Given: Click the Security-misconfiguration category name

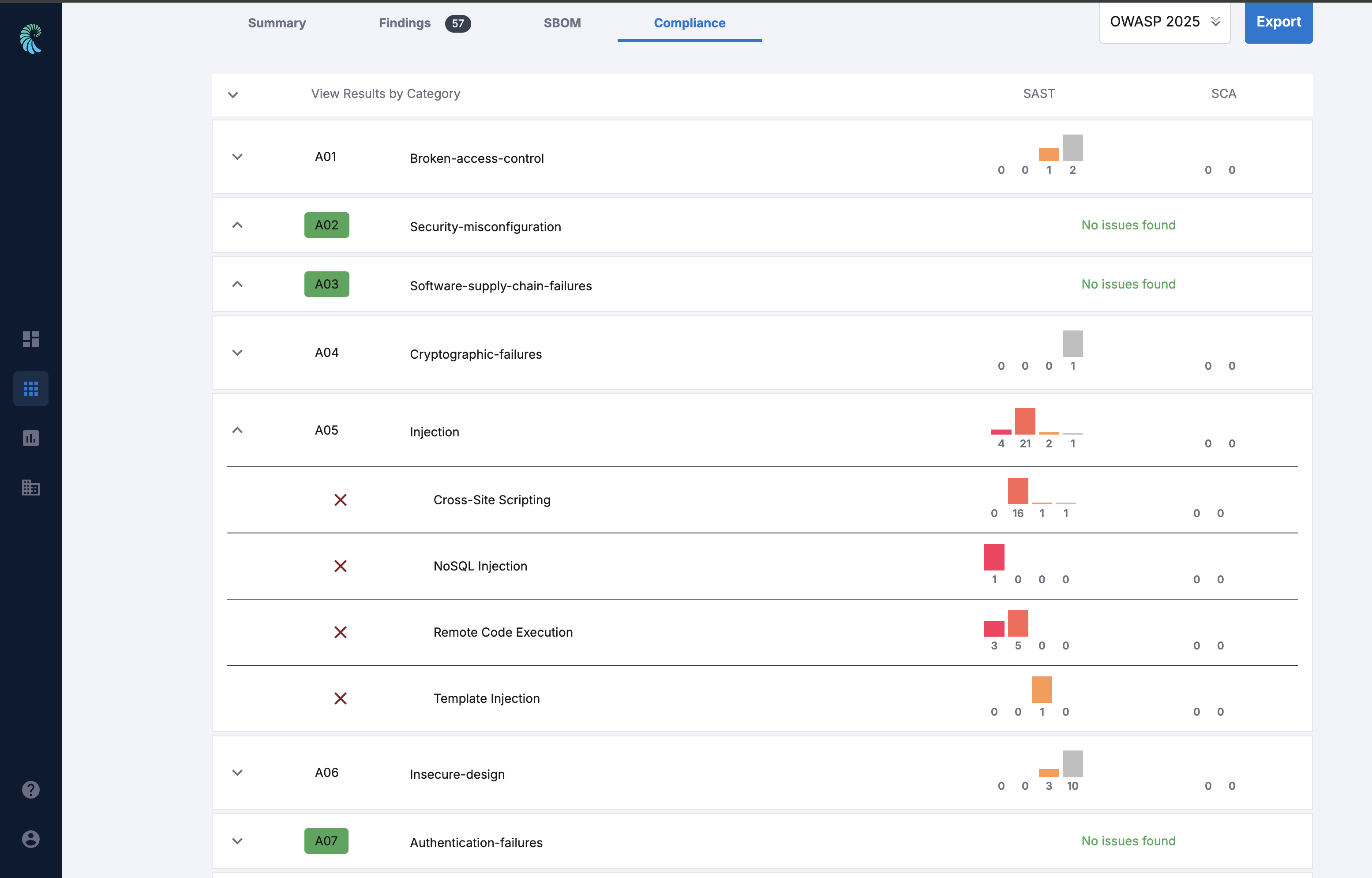Looking at the screenshot, I should tap(485, 227).
